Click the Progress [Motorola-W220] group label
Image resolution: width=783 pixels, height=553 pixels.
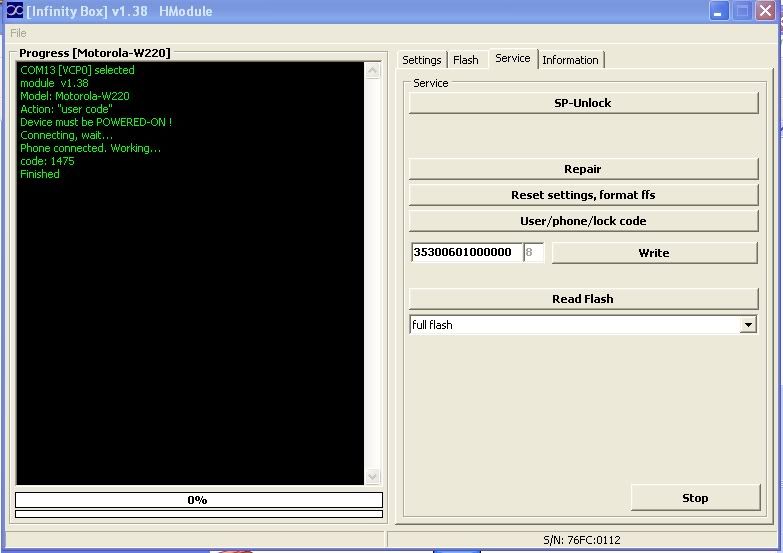[x=95, y=53]
